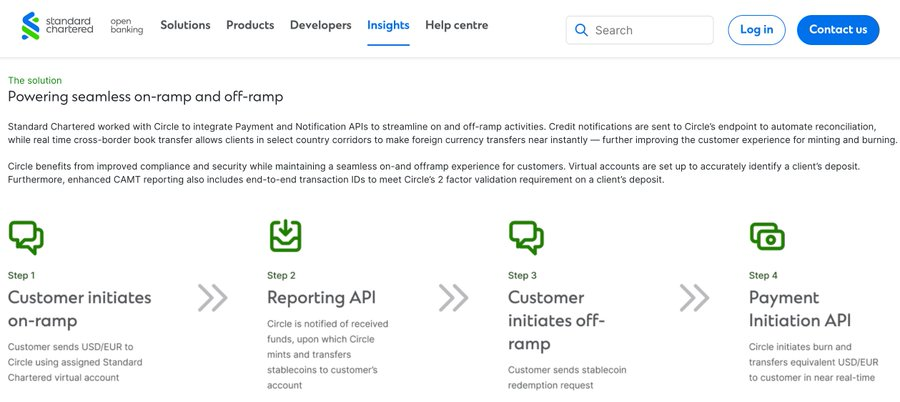
Task: Open the Solutions menu
Action: pyautogui.click(x=185, y=26)
